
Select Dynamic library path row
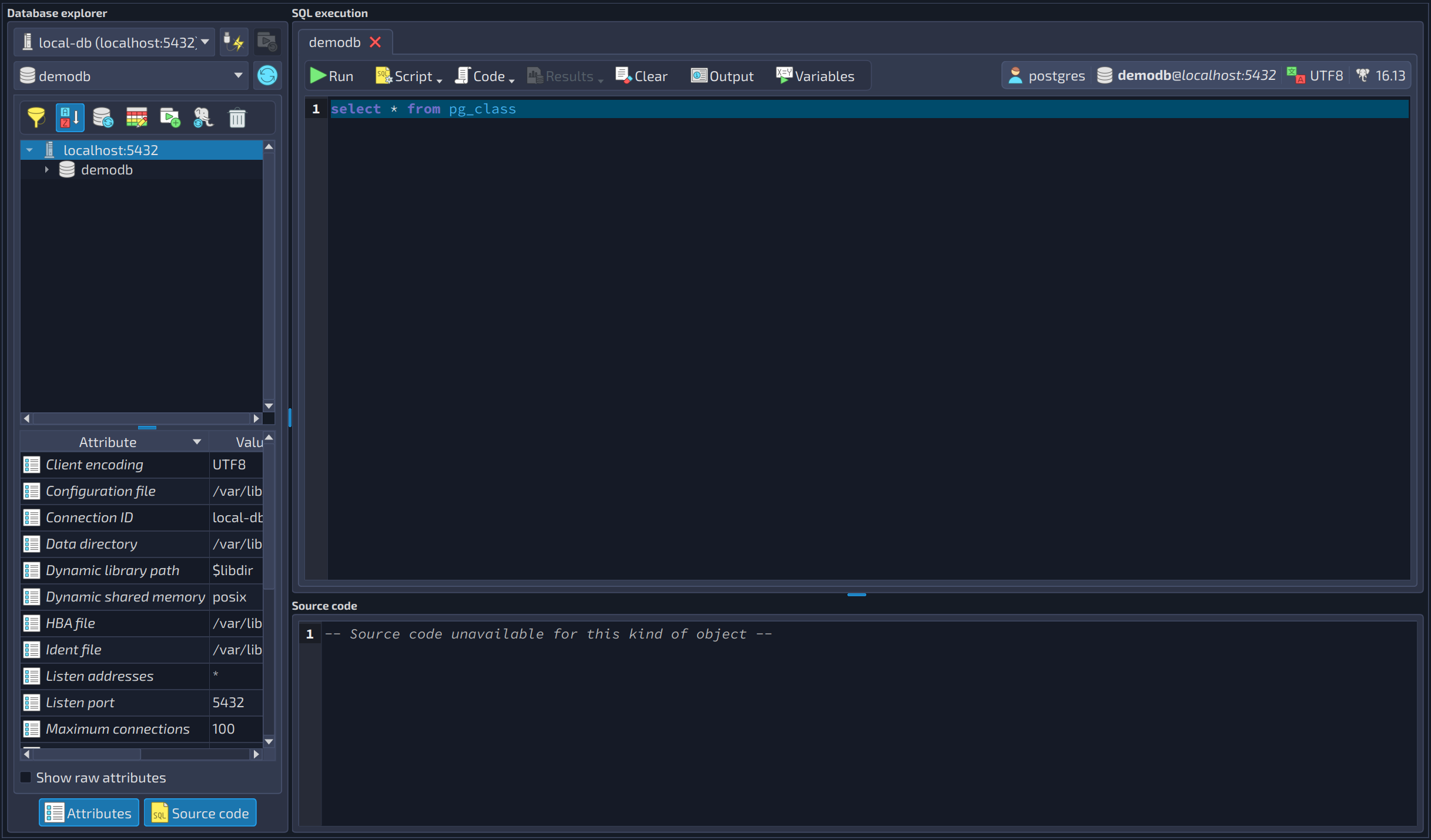coord(142,570)
